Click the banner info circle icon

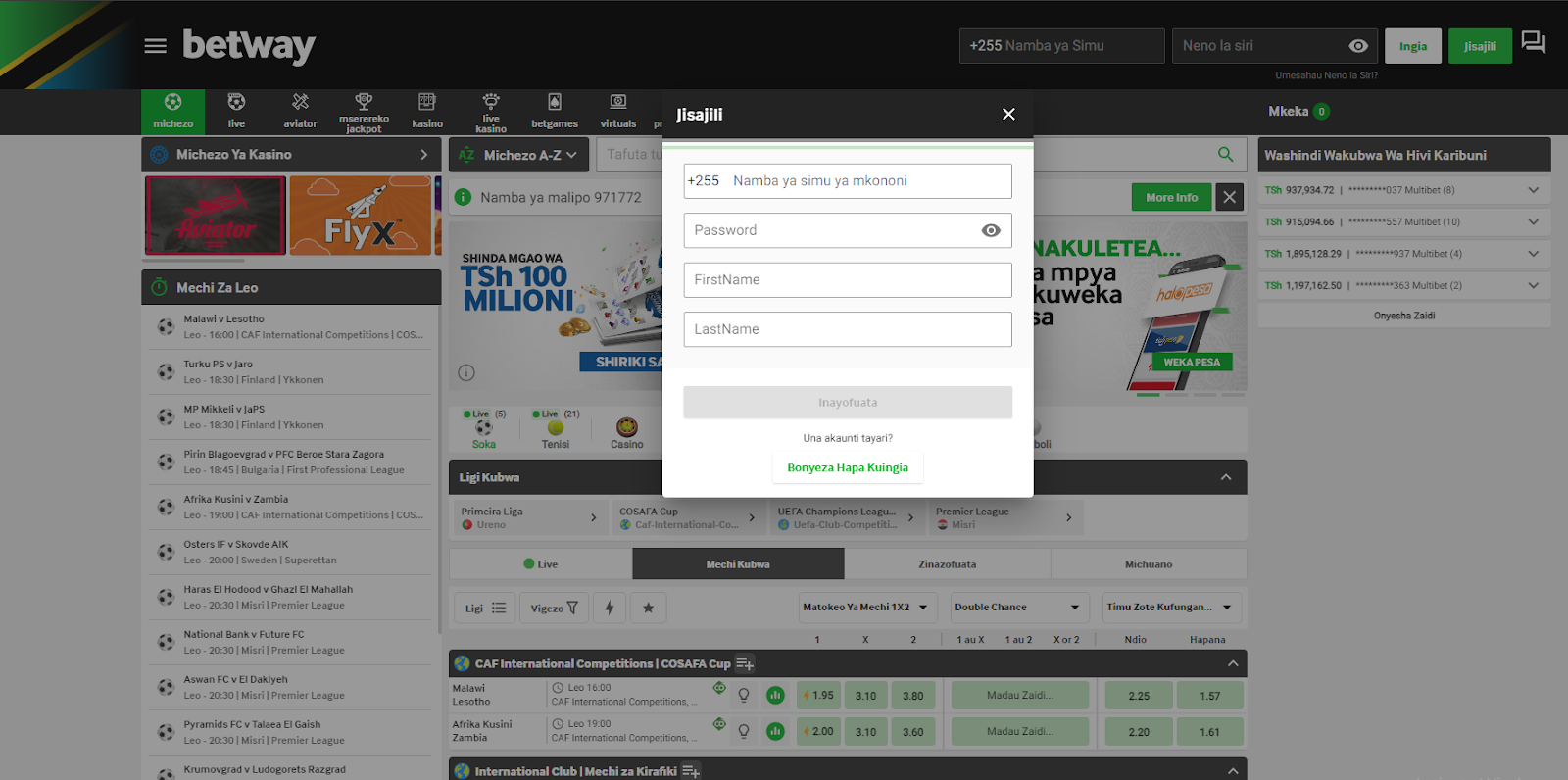click(466, 372)
